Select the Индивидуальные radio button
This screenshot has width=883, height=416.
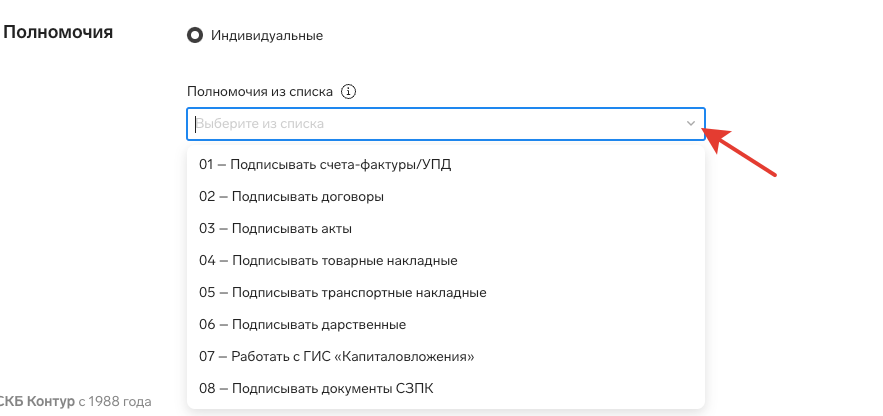(195, 35)
